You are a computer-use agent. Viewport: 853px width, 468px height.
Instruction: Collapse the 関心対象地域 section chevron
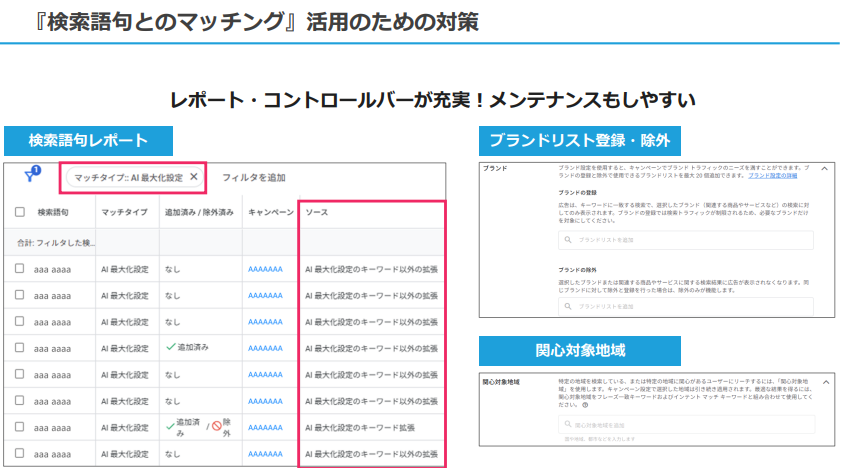click(826, 382)
